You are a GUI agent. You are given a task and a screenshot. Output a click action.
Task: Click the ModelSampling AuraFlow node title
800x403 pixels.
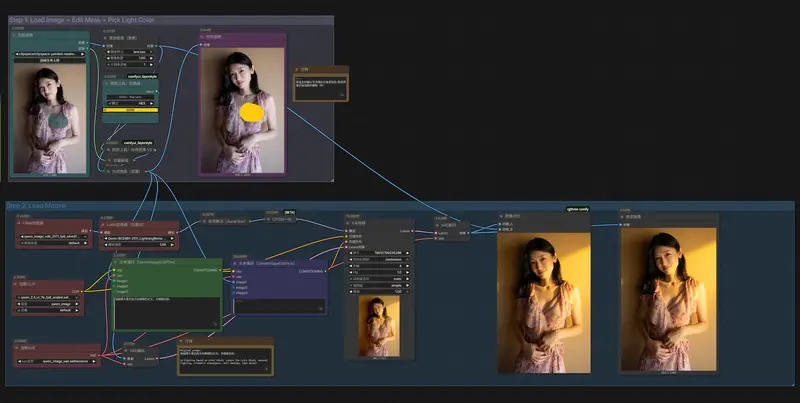[227, 221]
